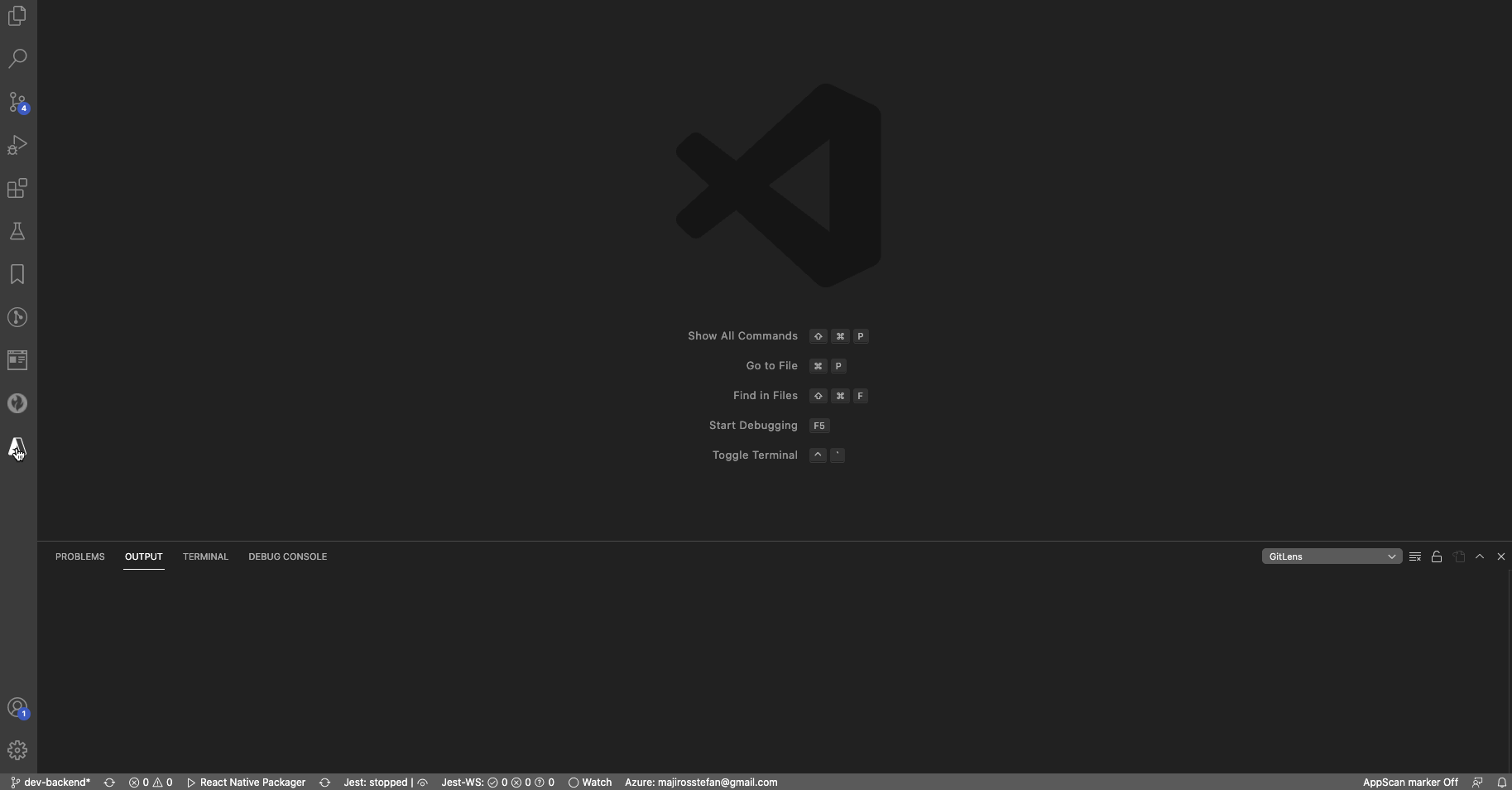This screenshot has width=1512, height=790.
Task: Open the notifications bell
Action: [x=1502, y=783]
